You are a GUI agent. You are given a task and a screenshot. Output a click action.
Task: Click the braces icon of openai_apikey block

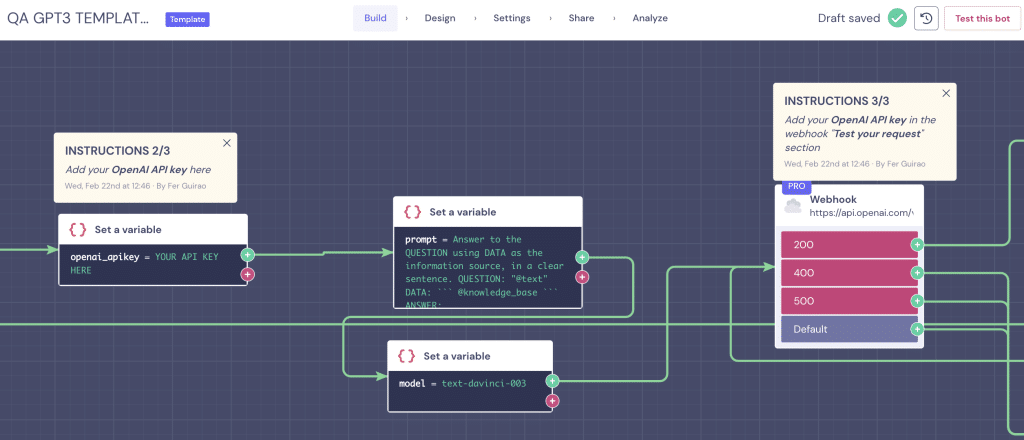78,229
